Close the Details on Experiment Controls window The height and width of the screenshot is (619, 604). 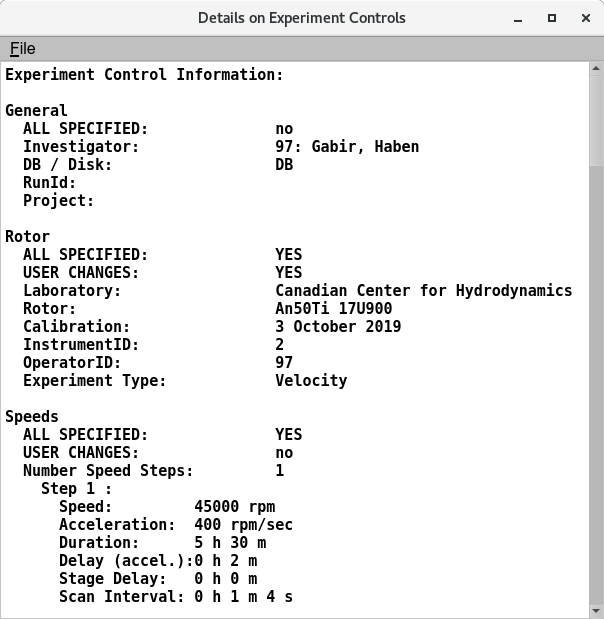[583, 18]
